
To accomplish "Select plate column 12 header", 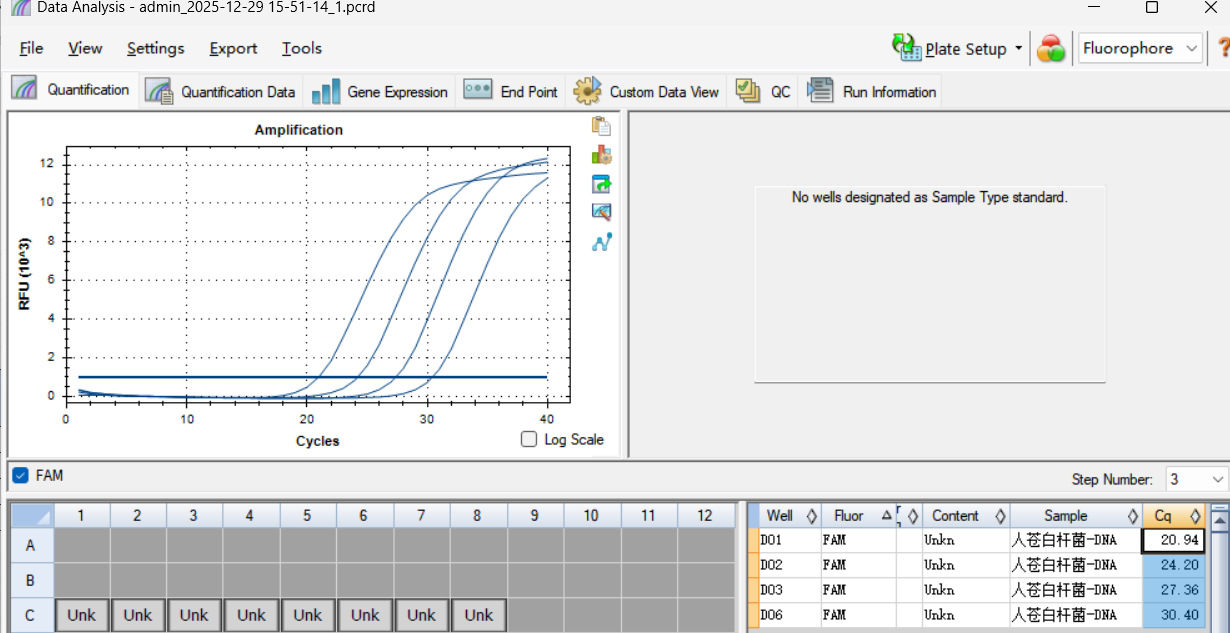I will pos(705,516).
